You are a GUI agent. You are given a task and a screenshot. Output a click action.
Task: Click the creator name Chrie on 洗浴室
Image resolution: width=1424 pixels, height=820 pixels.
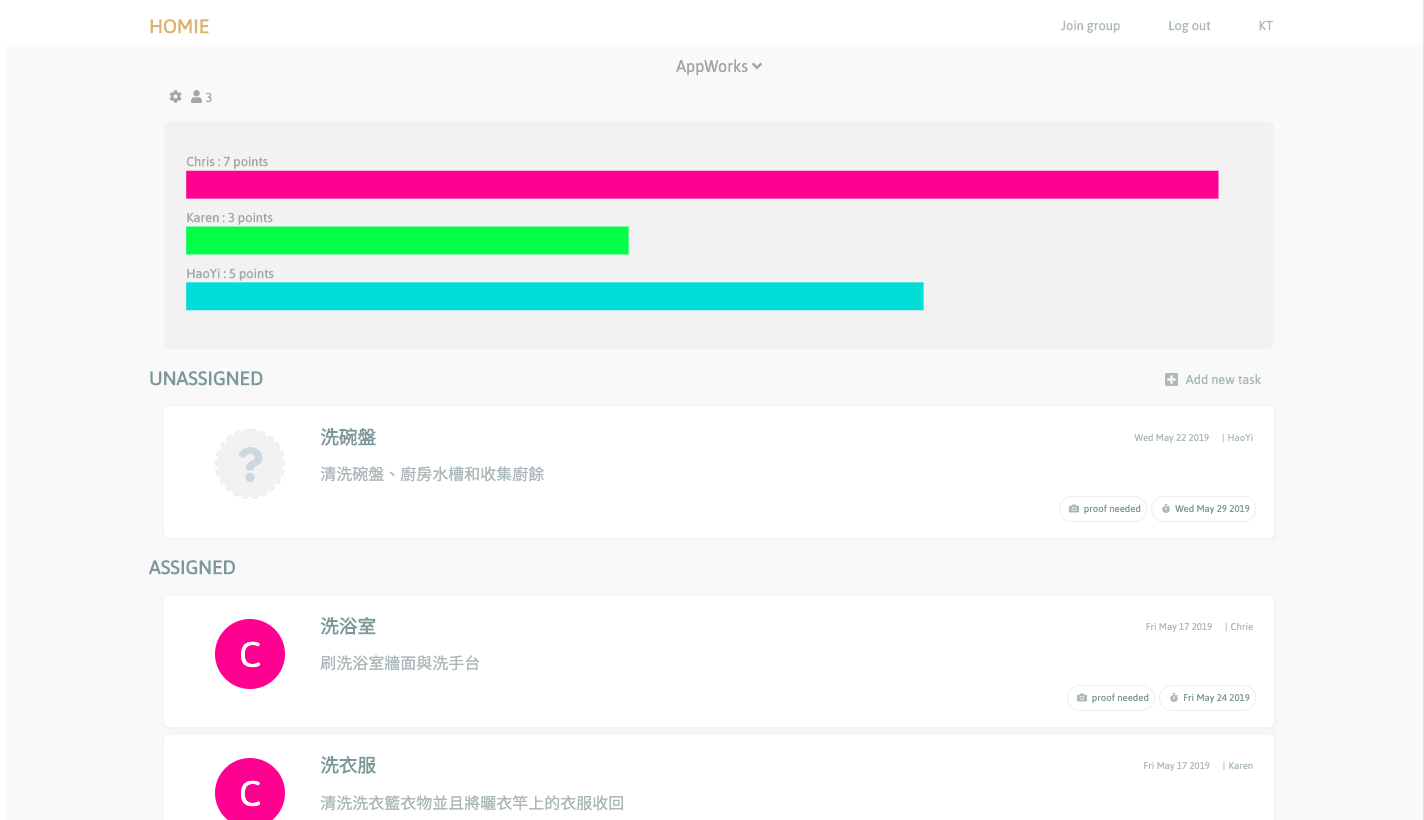click(x=1241, y=627)
